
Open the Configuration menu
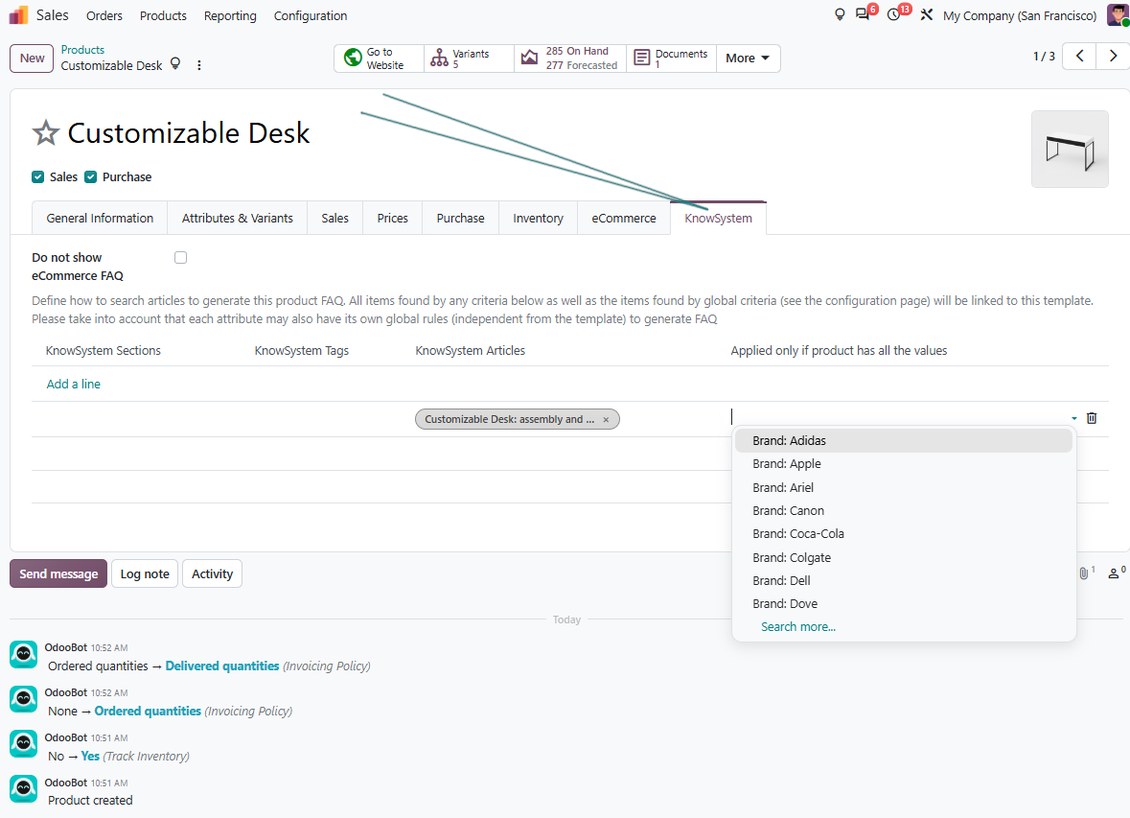tap(310, 15)
